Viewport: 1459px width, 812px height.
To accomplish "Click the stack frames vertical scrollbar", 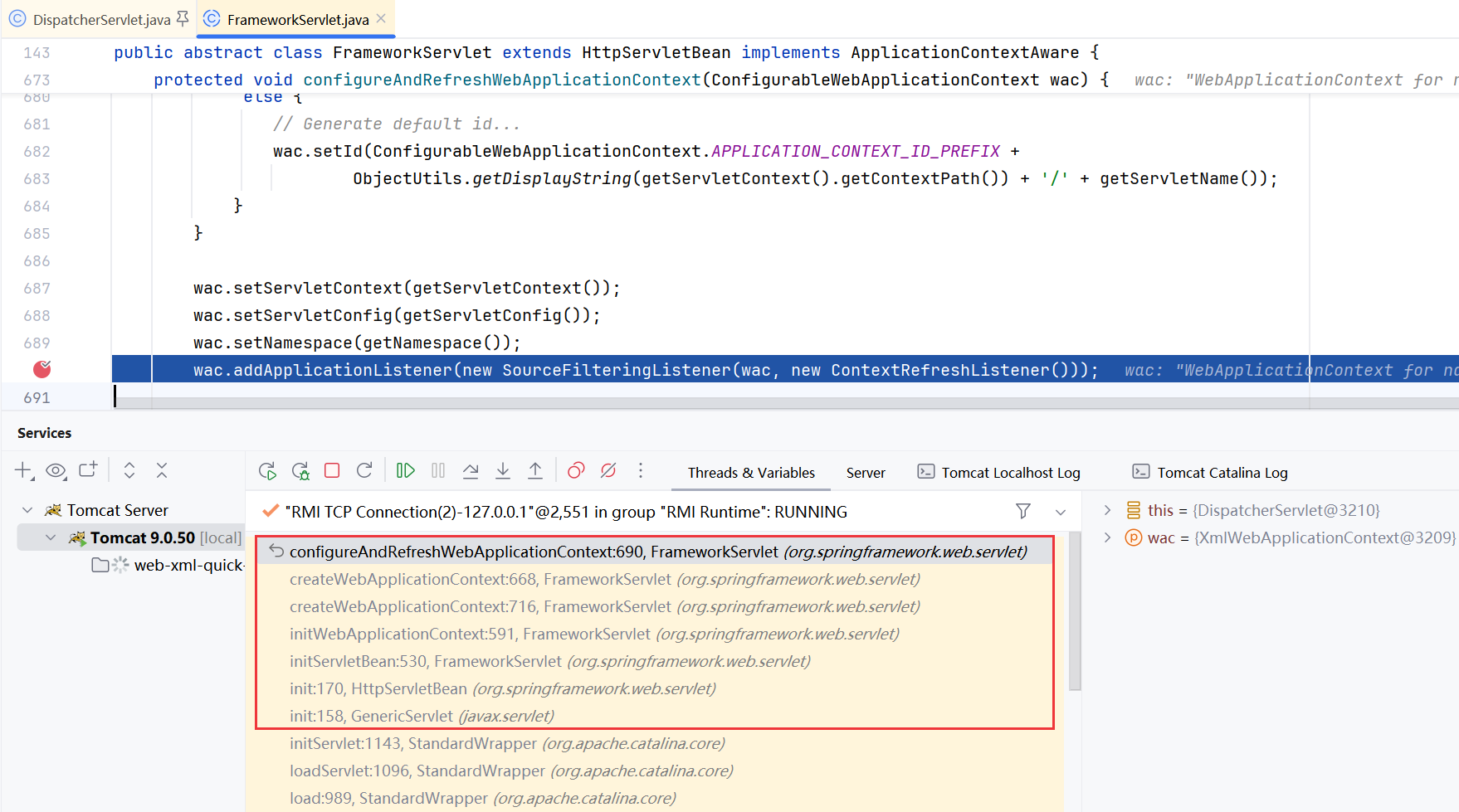I will [1075, 611].
